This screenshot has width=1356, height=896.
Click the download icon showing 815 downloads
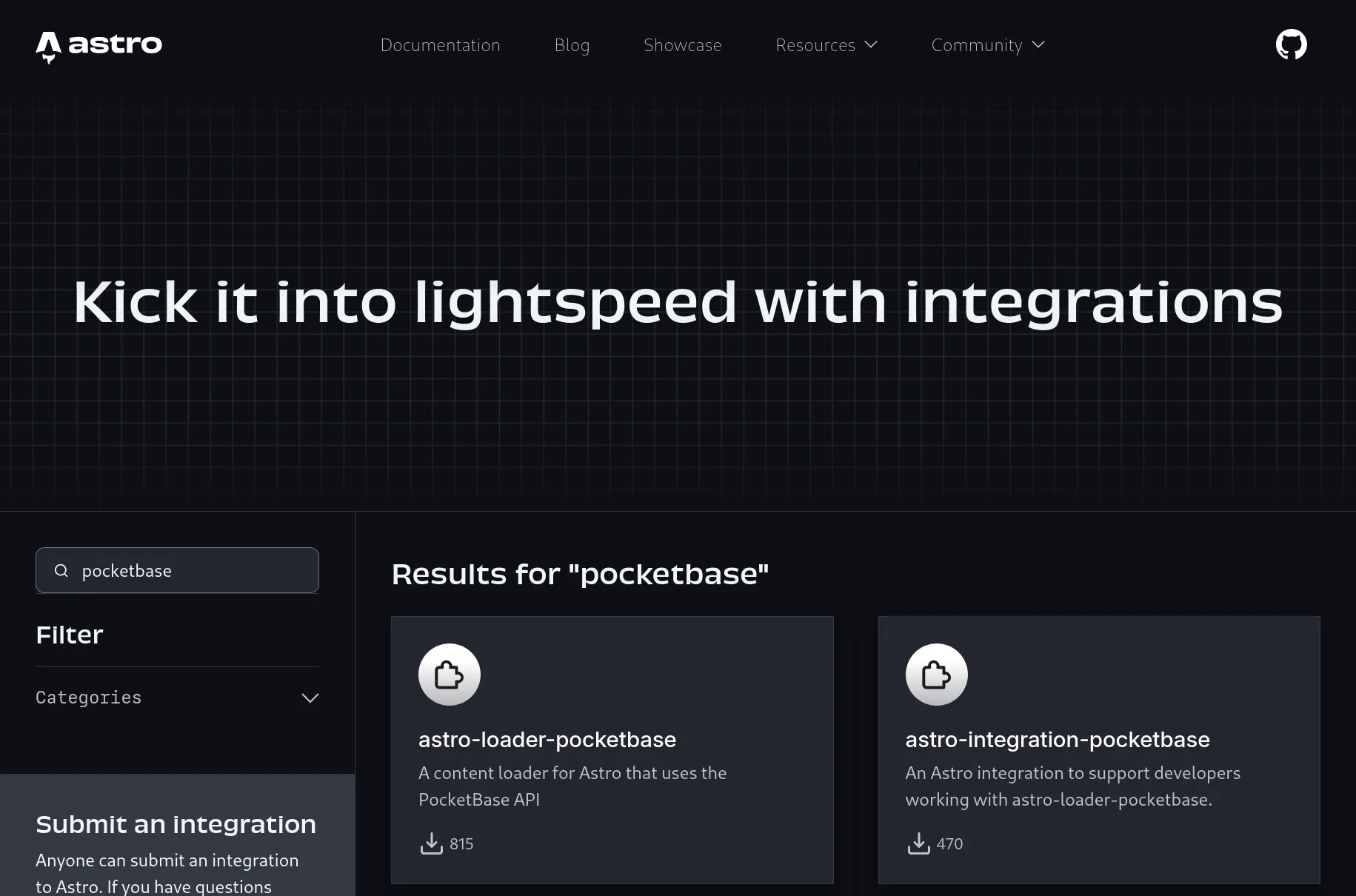click(x=430, y=843)
